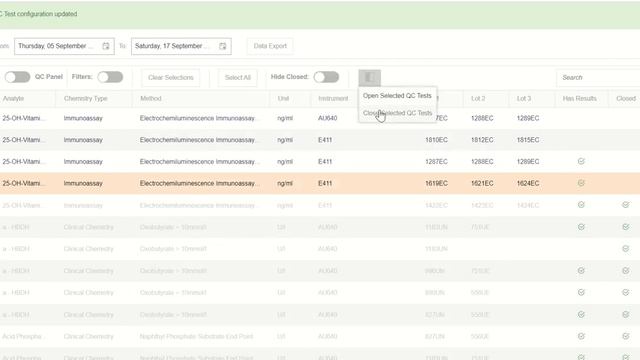
Task: Select lot cell 1624EC
Action: click(528, 183)
